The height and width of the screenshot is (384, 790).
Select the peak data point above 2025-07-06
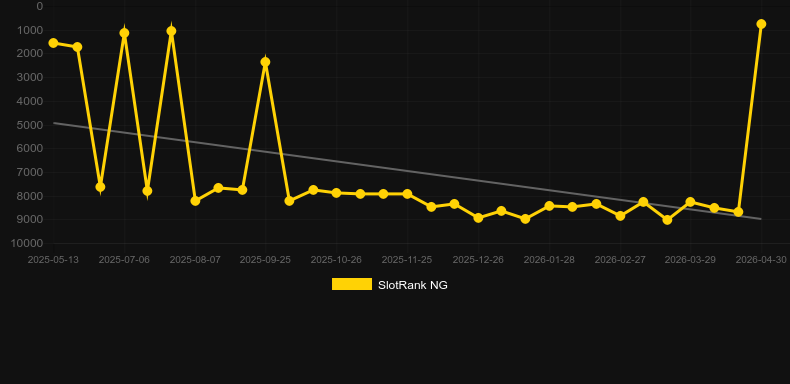tap(124, 33)
